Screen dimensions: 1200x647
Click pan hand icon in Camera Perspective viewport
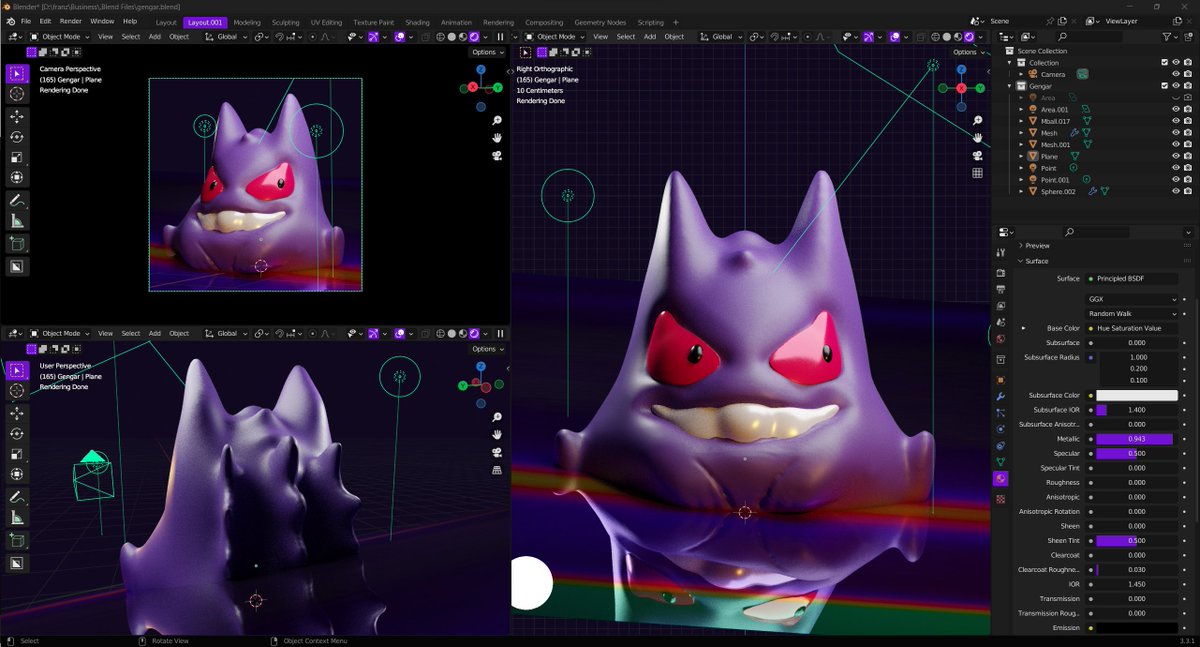click(x=497, y=137)
